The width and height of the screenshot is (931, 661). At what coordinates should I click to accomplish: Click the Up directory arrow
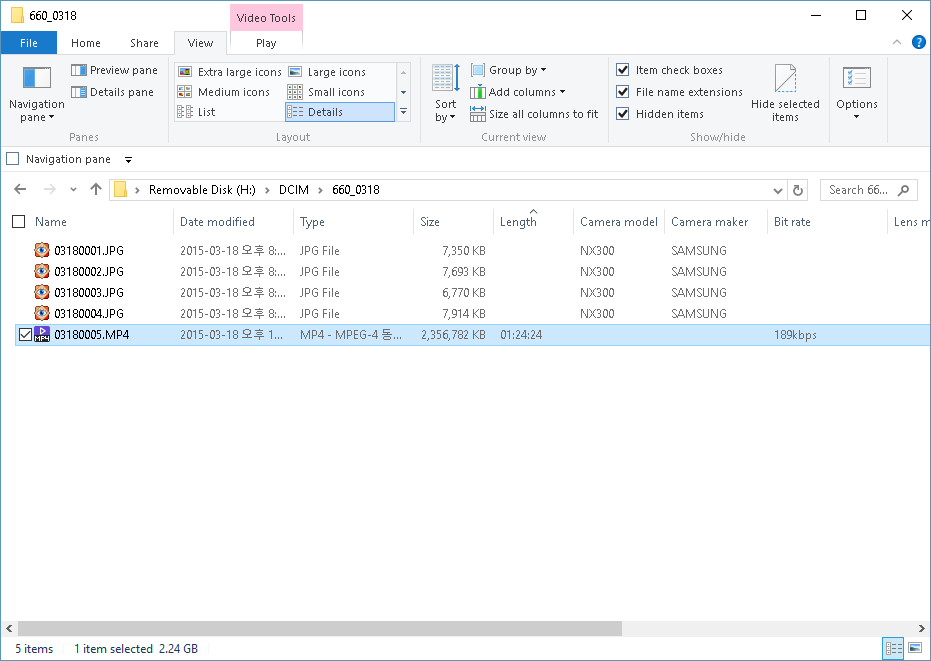tap(96, 190)
